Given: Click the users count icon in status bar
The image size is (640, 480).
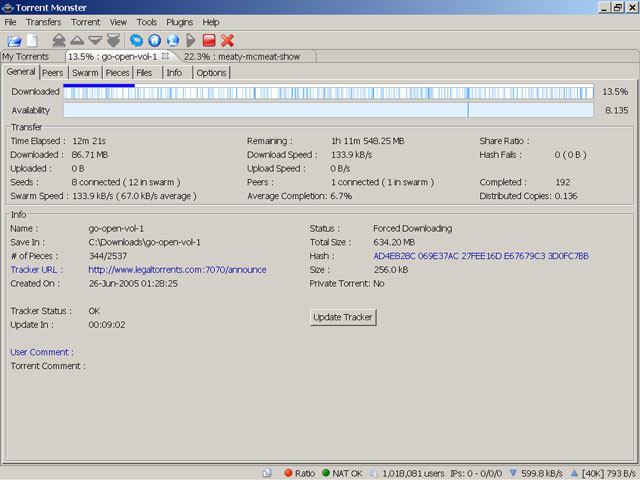Looking at the screenshot, I should point(373,473).
